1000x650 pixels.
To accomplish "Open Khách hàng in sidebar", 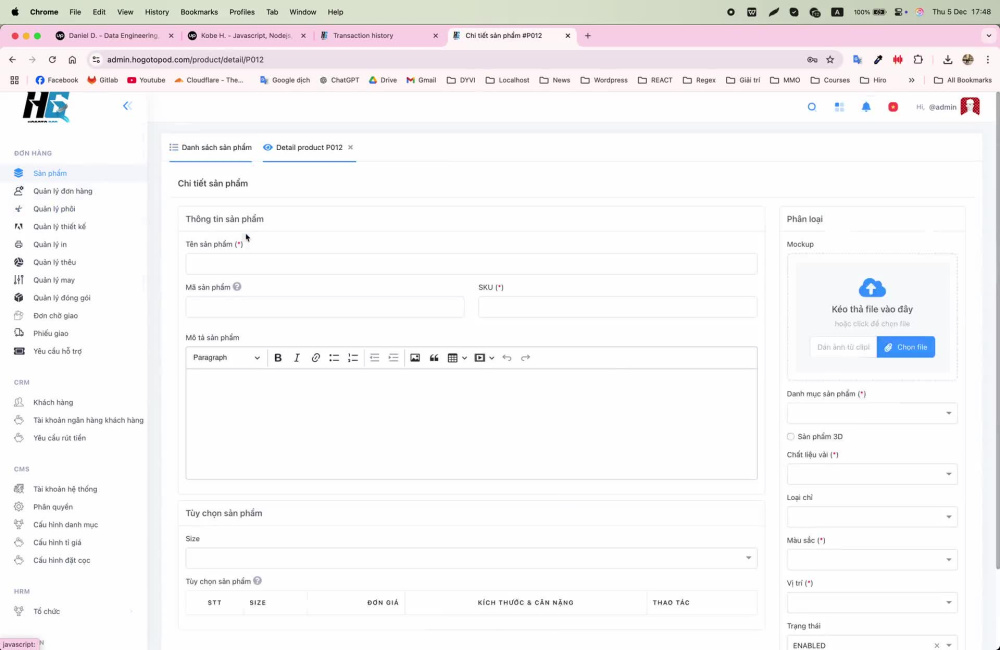I will 53,403.
